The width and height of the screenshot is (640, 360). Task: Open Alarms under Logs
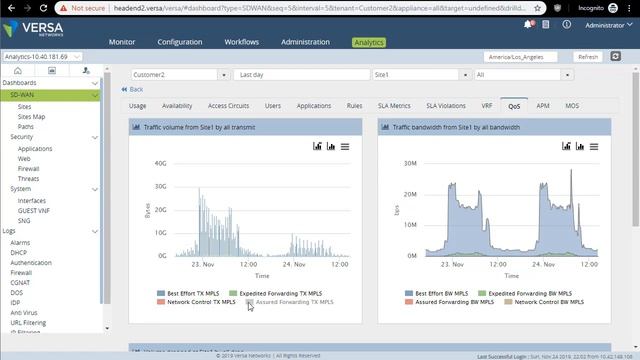20,242
